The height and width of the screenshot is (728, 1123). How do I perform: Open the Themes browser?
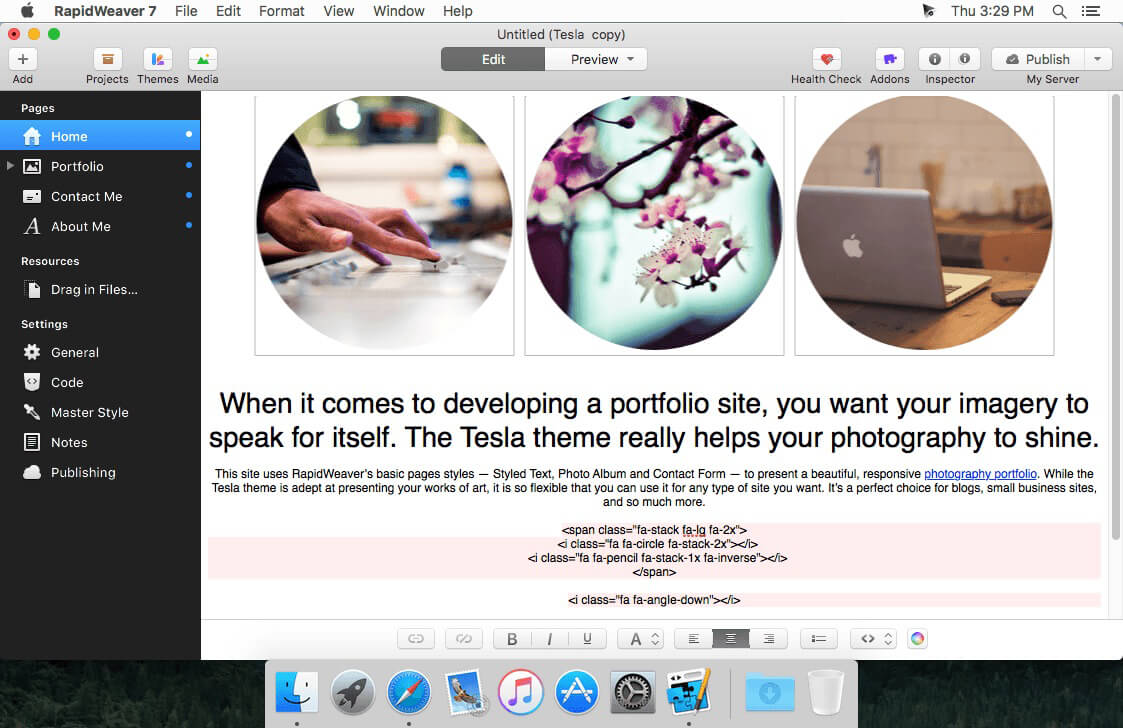click(x=158, y=60)
